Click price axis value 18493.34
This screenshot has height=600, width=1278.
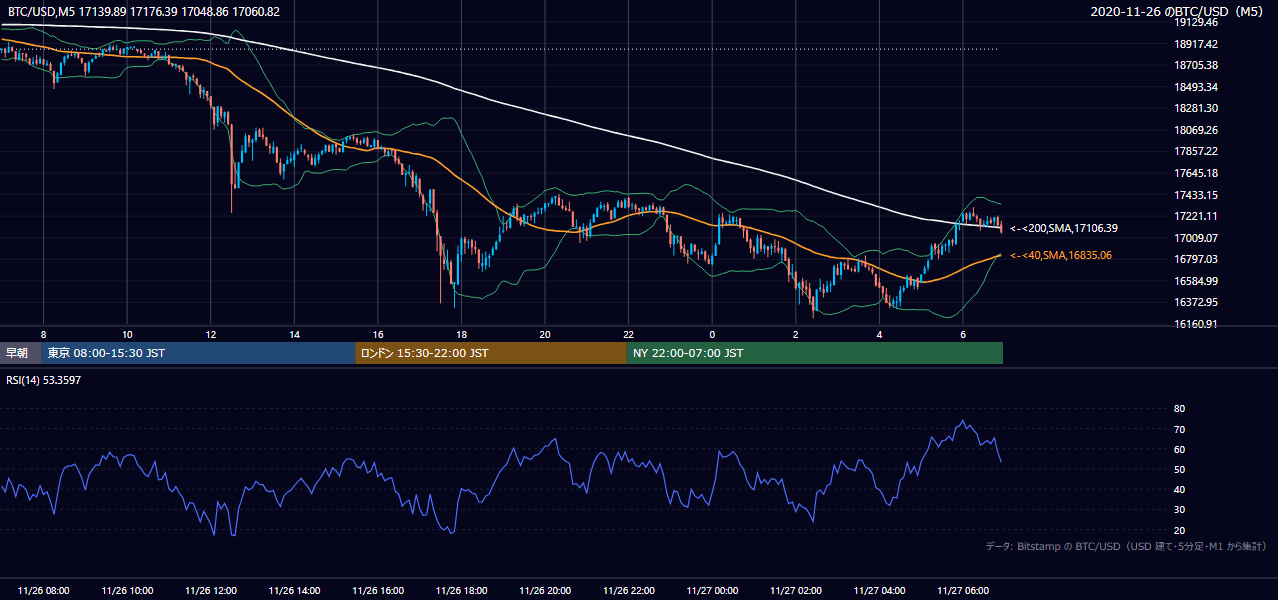[1195, 87]
